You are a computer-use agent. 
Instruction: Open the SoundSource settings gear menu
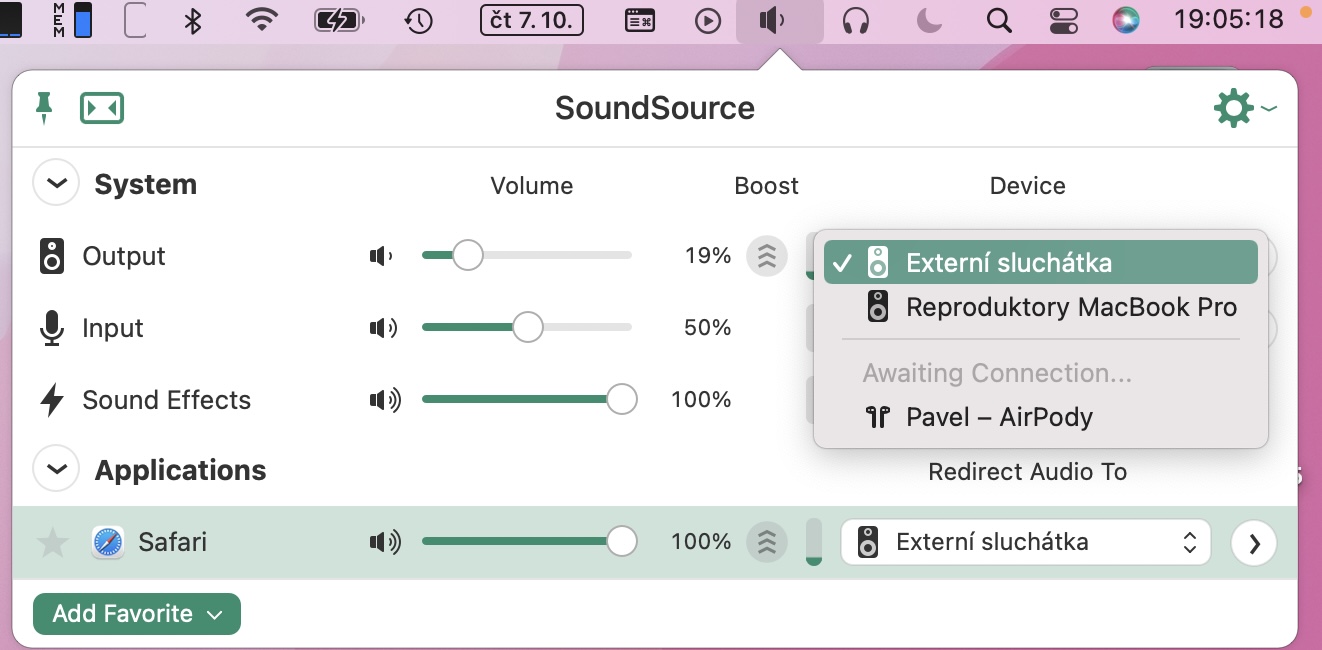[x=1234, y=107]
